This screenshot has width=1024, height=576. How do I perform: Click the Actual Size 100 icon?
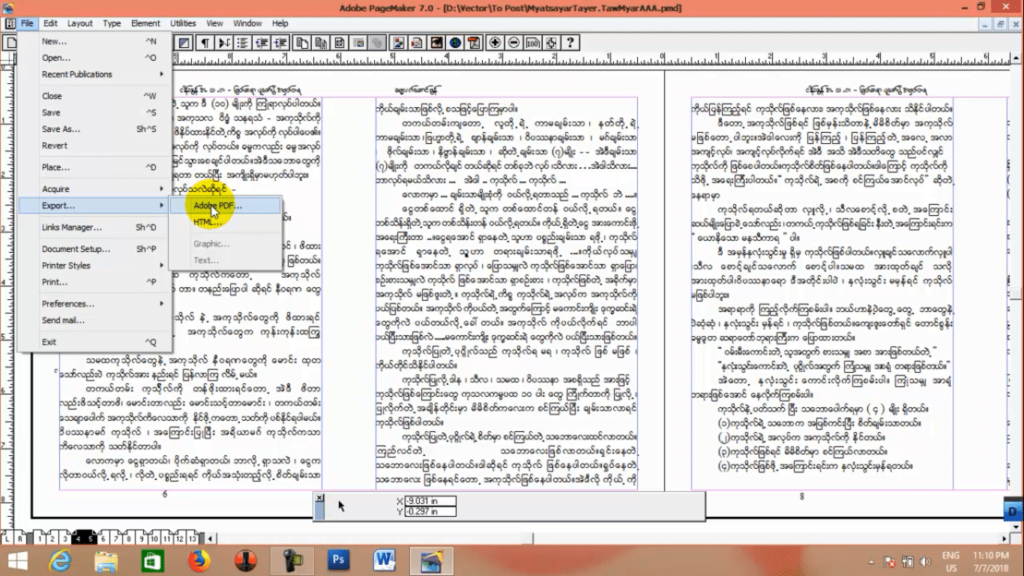pos(532,43)
